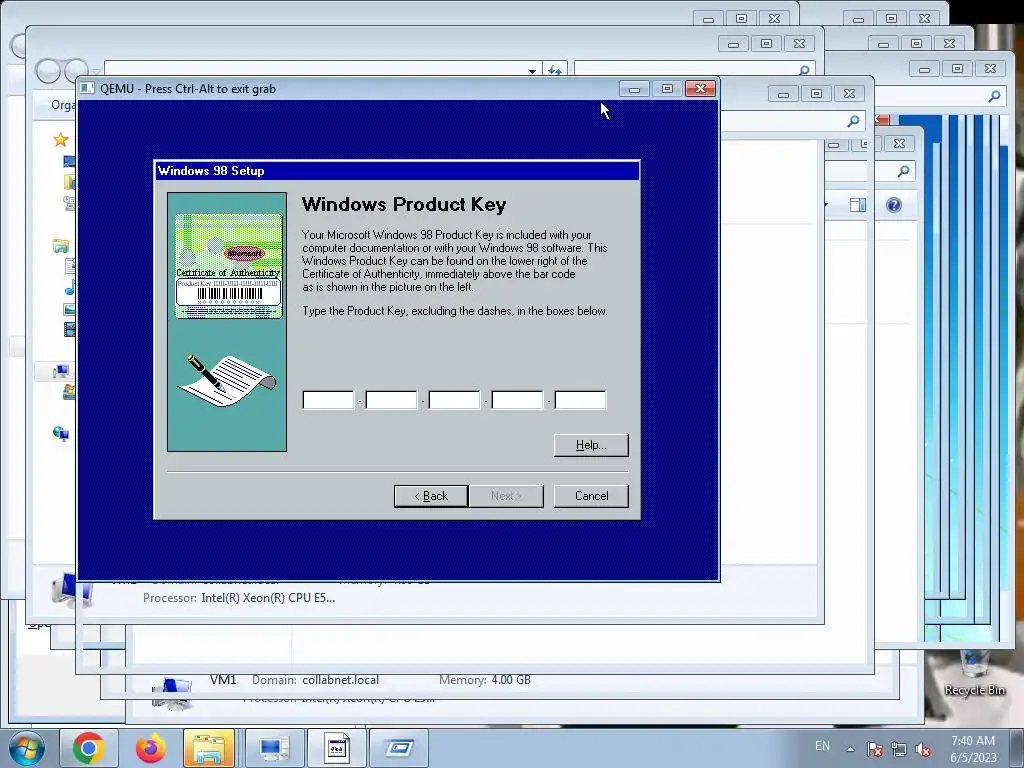
Task: Show hidden system tray icons
Action: pos(850,749)
